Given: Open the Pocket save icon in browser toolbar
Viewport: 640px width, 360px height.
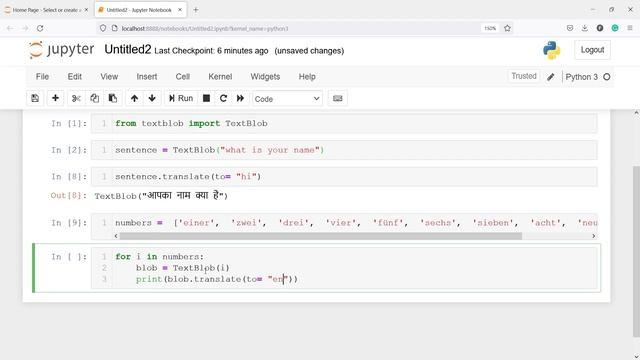Looking at the screenshot, I should pos(570,28).
